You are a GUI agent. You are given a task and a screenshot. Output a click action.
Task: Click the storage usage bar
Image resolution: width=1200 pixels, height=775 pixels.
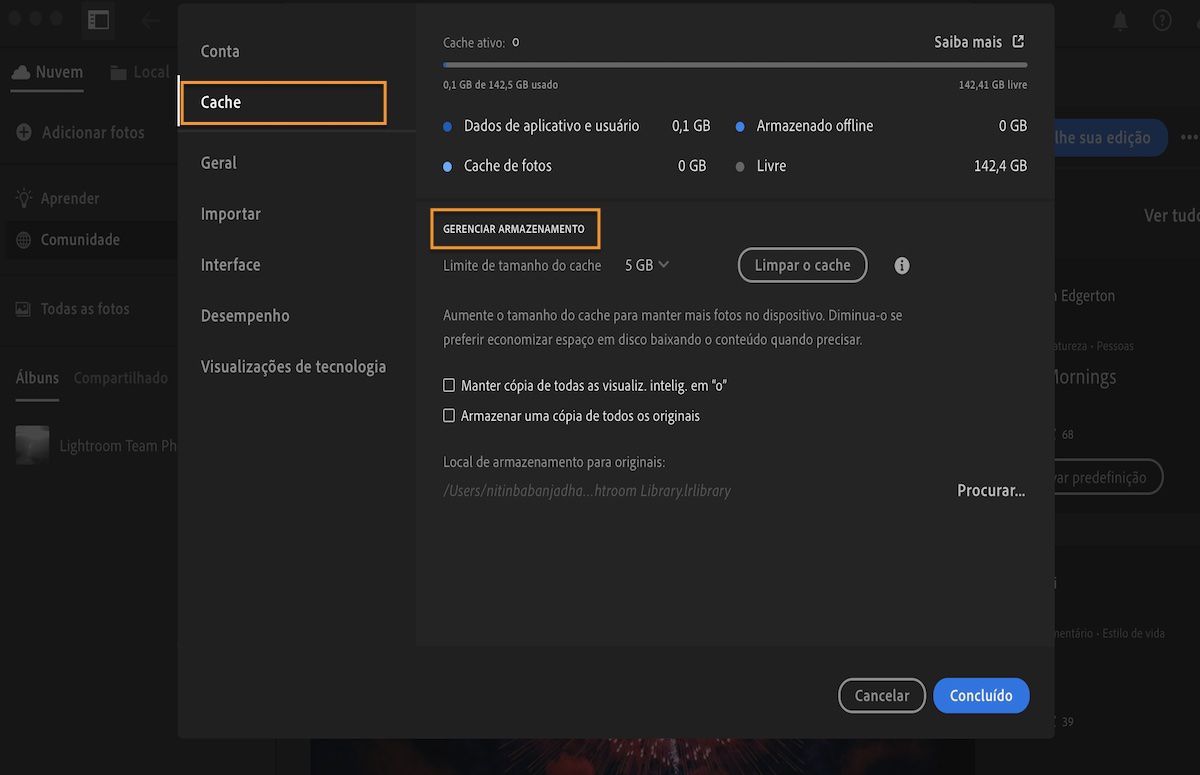pos(735,65)
